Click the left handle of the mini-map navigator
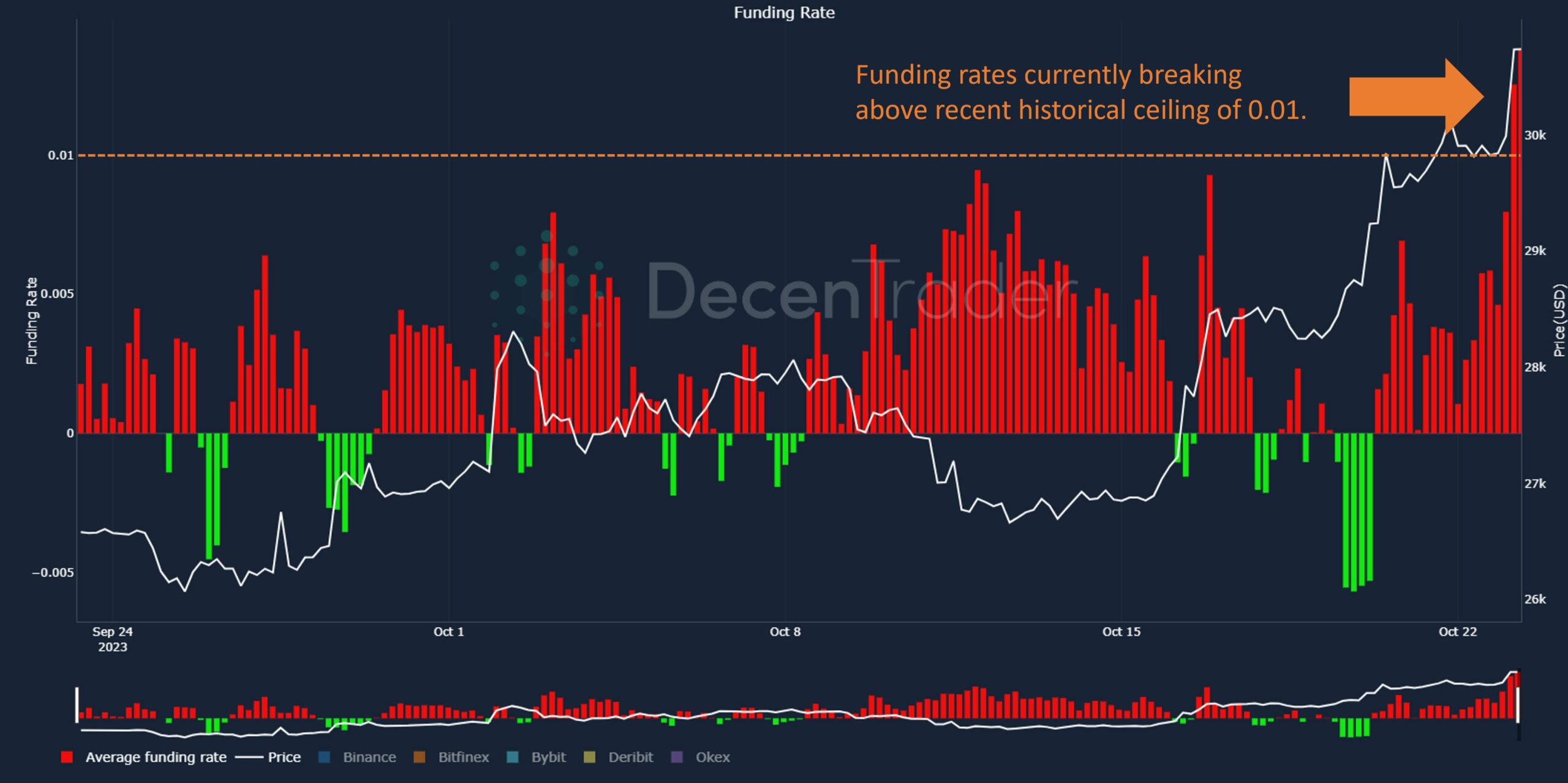1568x783 pixels. [78, 704]
